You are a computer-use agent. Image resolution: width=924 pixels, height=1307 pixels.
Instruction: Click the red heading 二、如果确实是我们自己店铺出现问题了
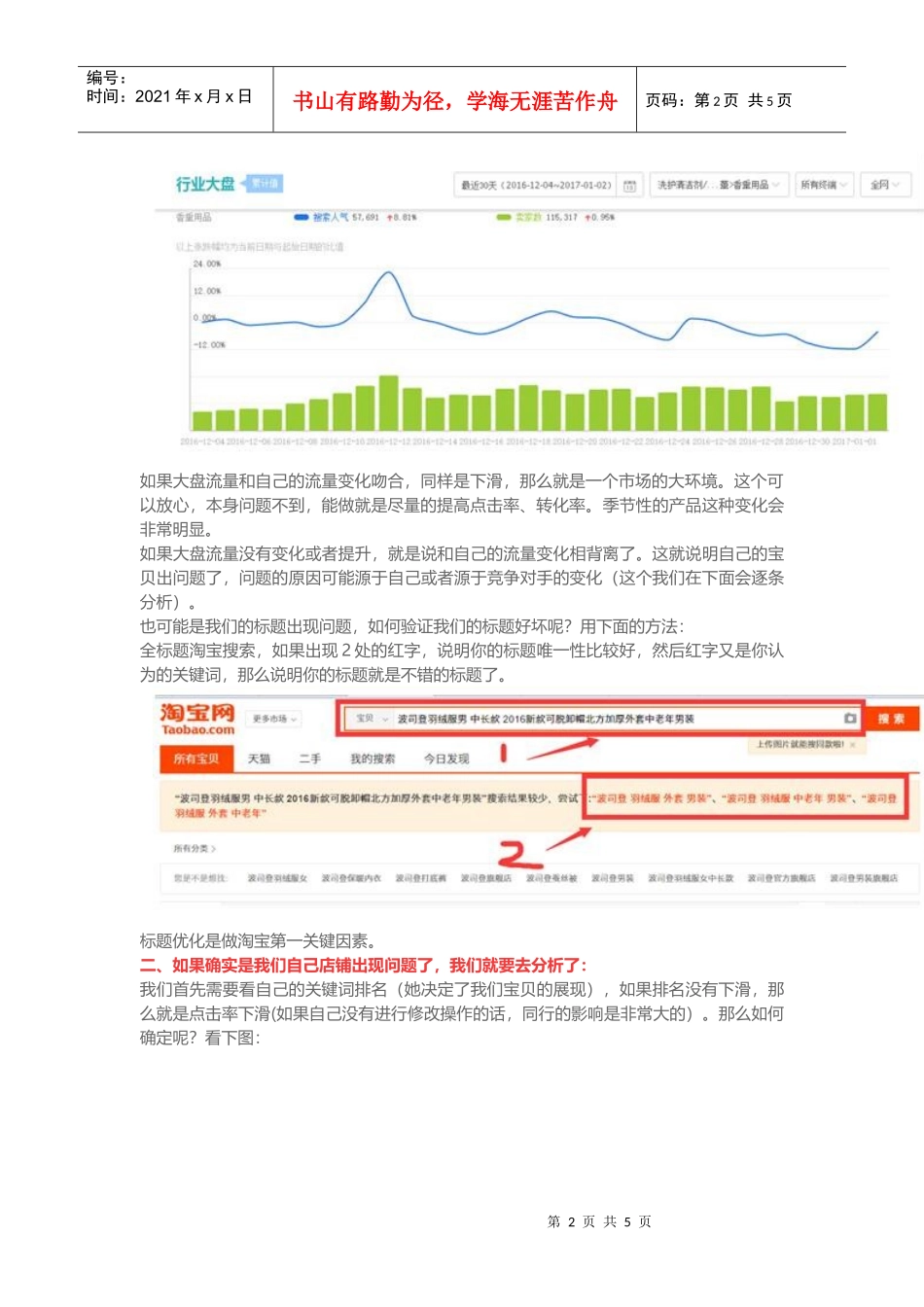364,966
